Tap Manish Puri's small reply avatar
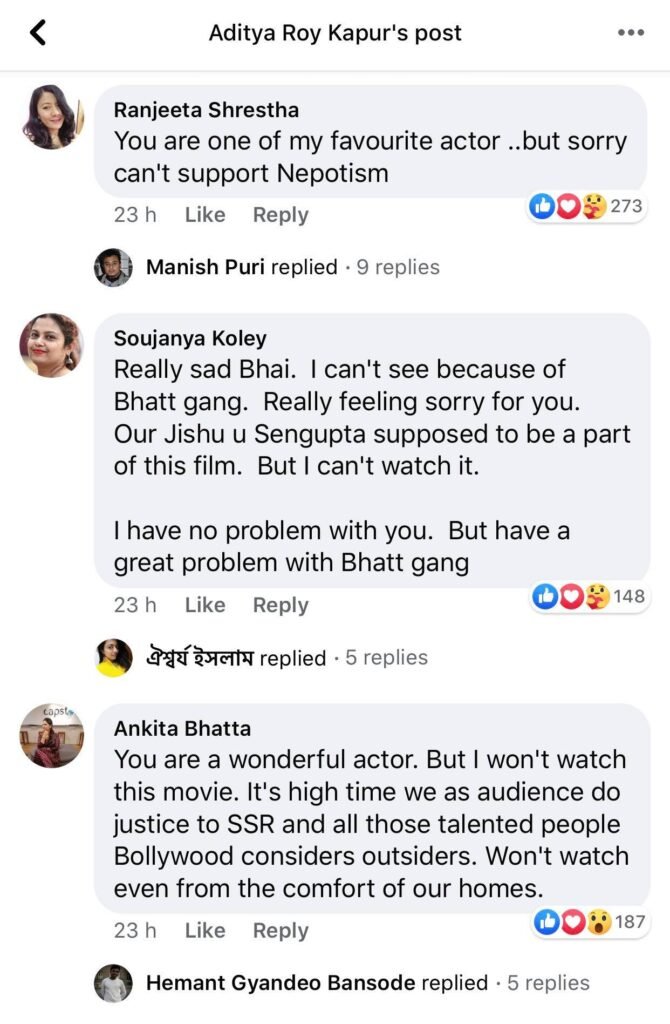The height and width of the screenshot is (1024, 670). coord(113,267)
